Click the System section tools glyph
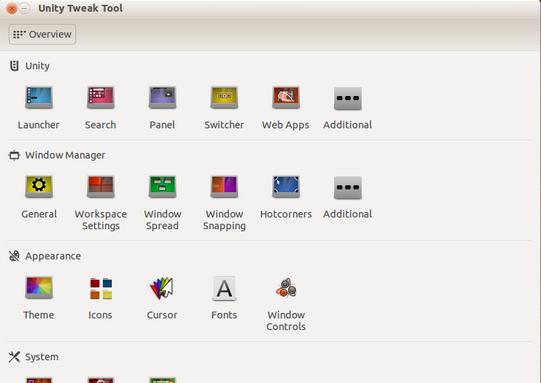This screenshot has width=541, height=383. click(14, 357)
